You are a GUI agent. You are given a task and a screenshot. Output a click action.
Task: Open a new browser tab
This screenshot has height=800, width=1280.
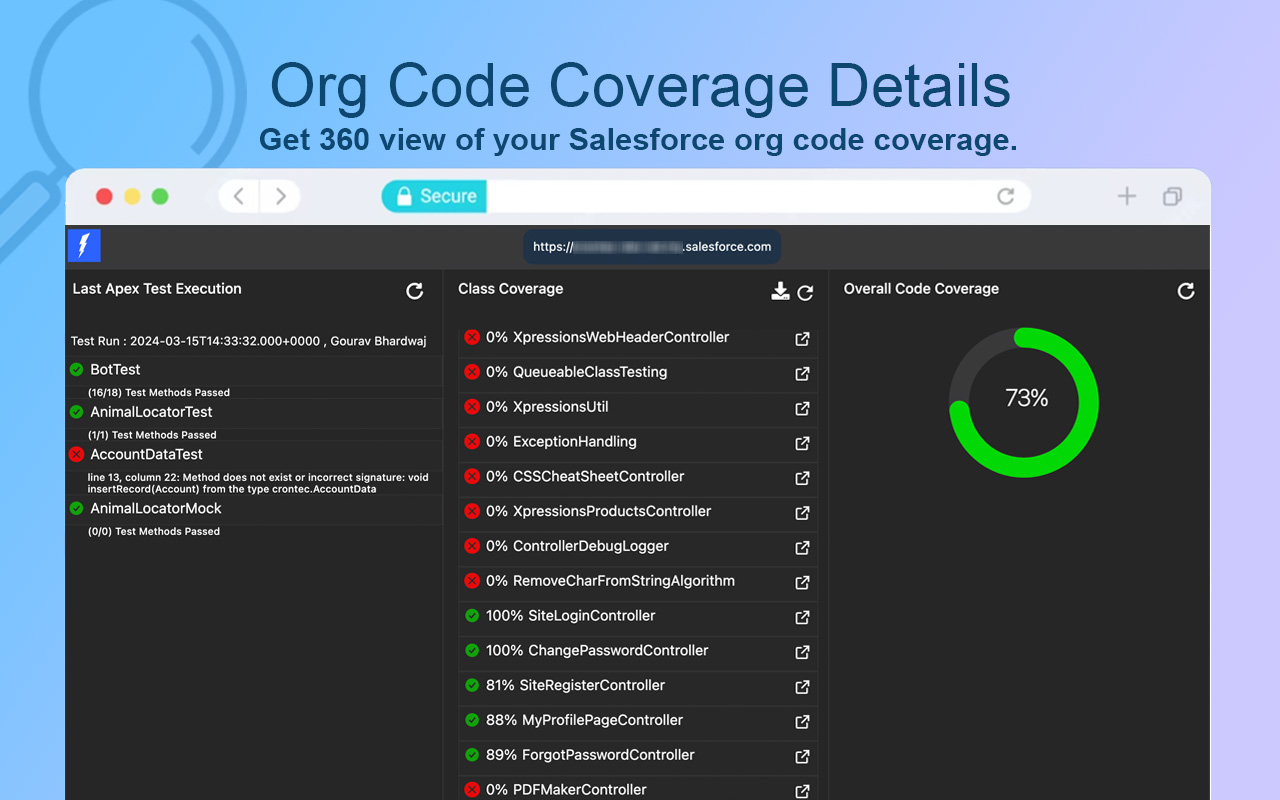1127,196
